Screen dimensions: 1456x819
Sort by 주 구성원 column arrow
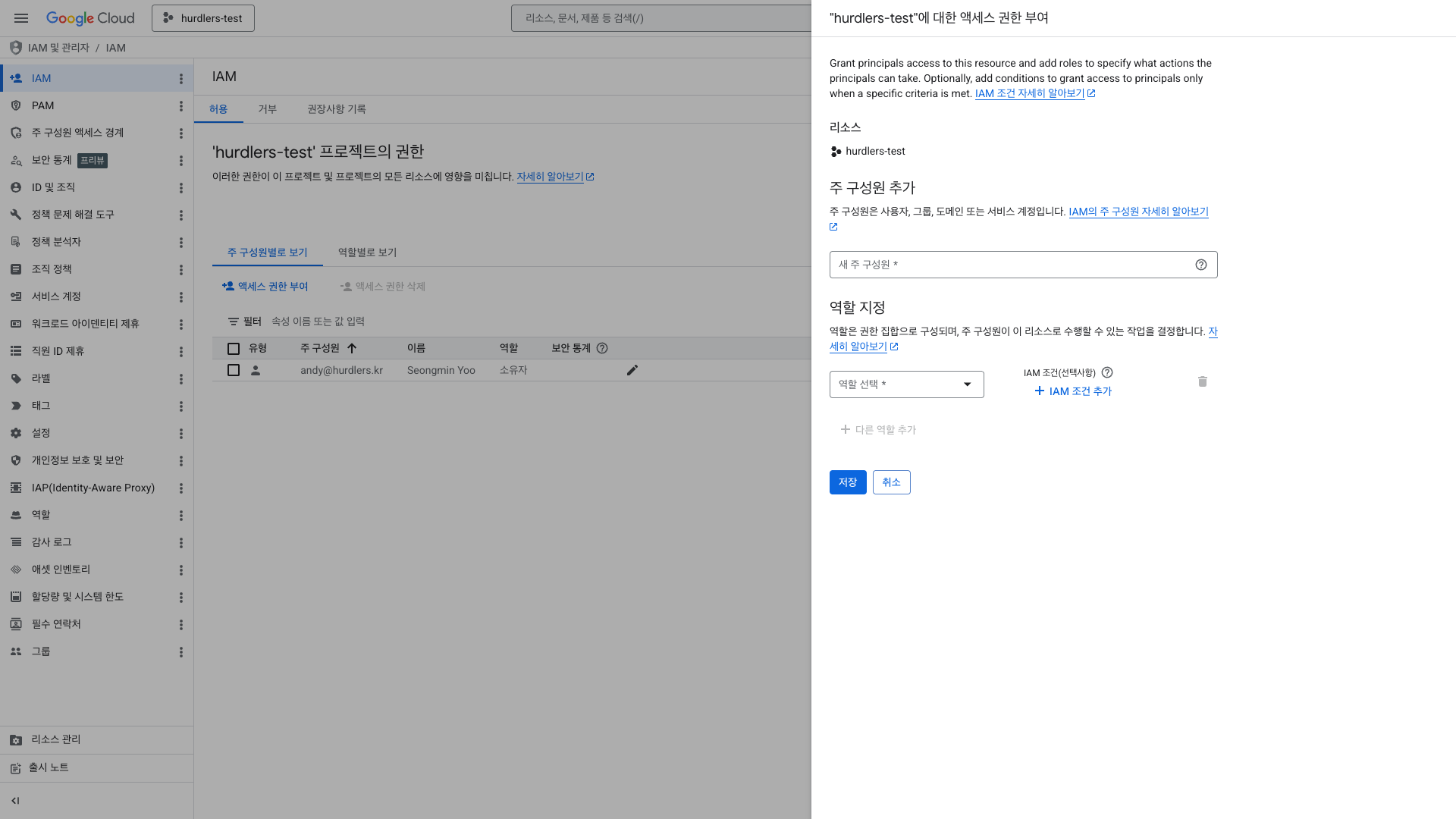[x=352, y=349]
